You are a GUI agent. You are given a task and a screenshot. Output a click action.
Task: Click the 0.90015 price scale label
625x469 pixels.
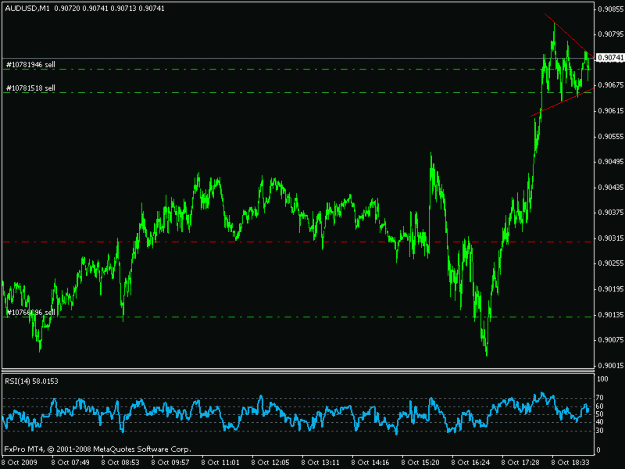(x=610, y=365)
